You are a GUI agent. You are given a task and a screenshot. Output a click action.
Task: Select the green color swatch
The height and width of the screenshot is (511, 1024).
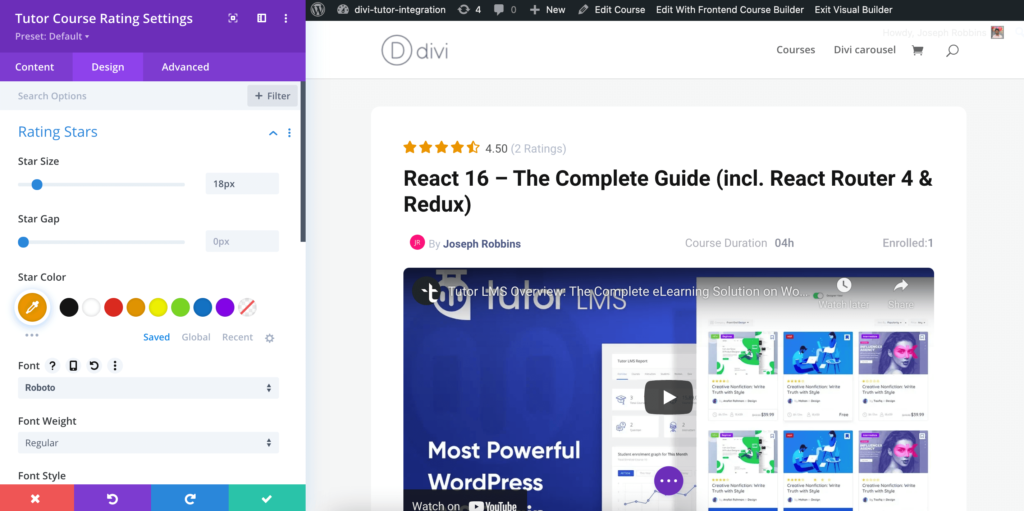pyautogui.click(x=180, y=307)
